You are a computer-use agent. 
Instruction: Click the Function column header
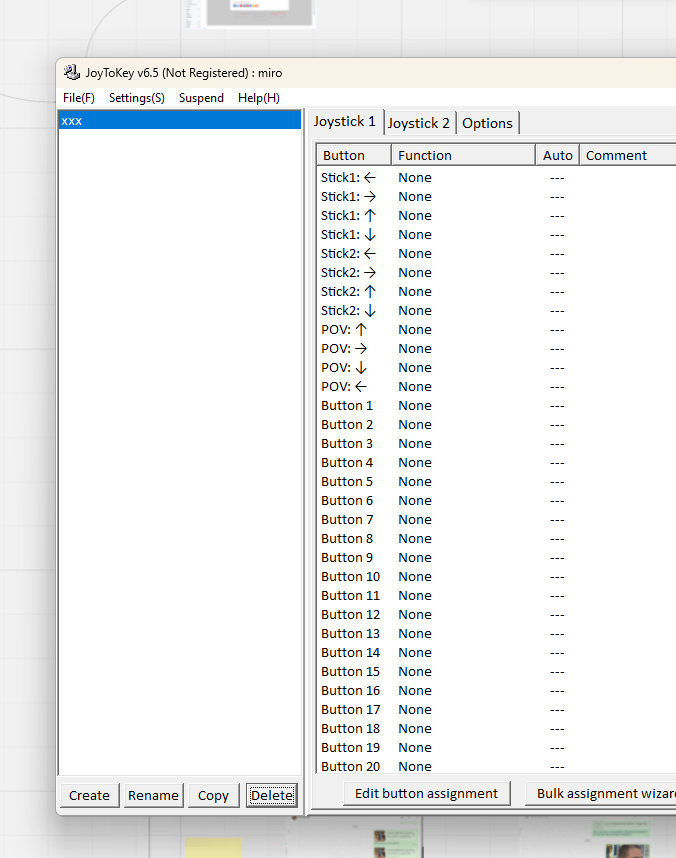pyautogui.click(x=463, y=155)
